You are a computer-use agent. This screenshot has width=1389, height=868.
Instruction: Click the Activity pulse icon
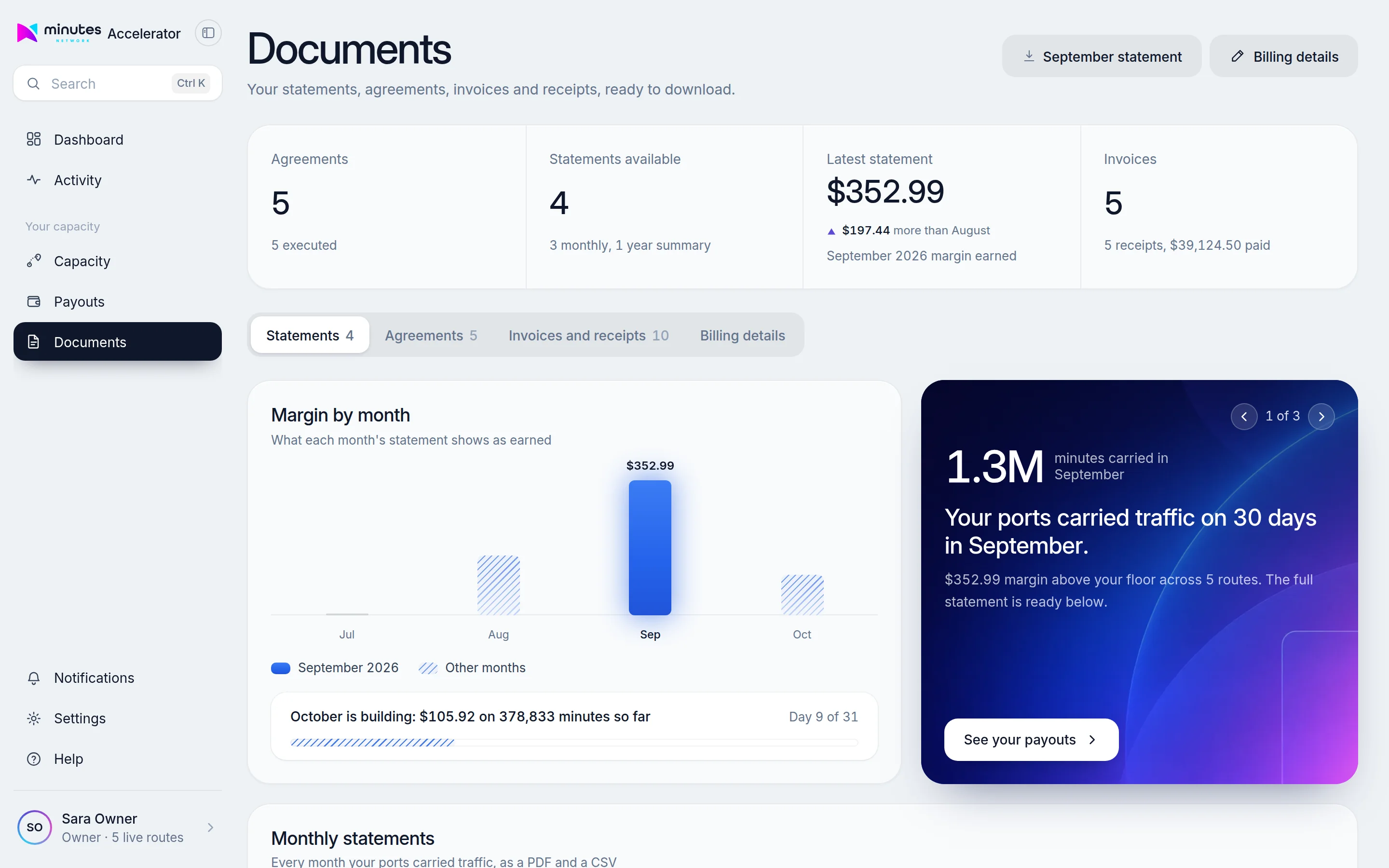pos(34,180)
